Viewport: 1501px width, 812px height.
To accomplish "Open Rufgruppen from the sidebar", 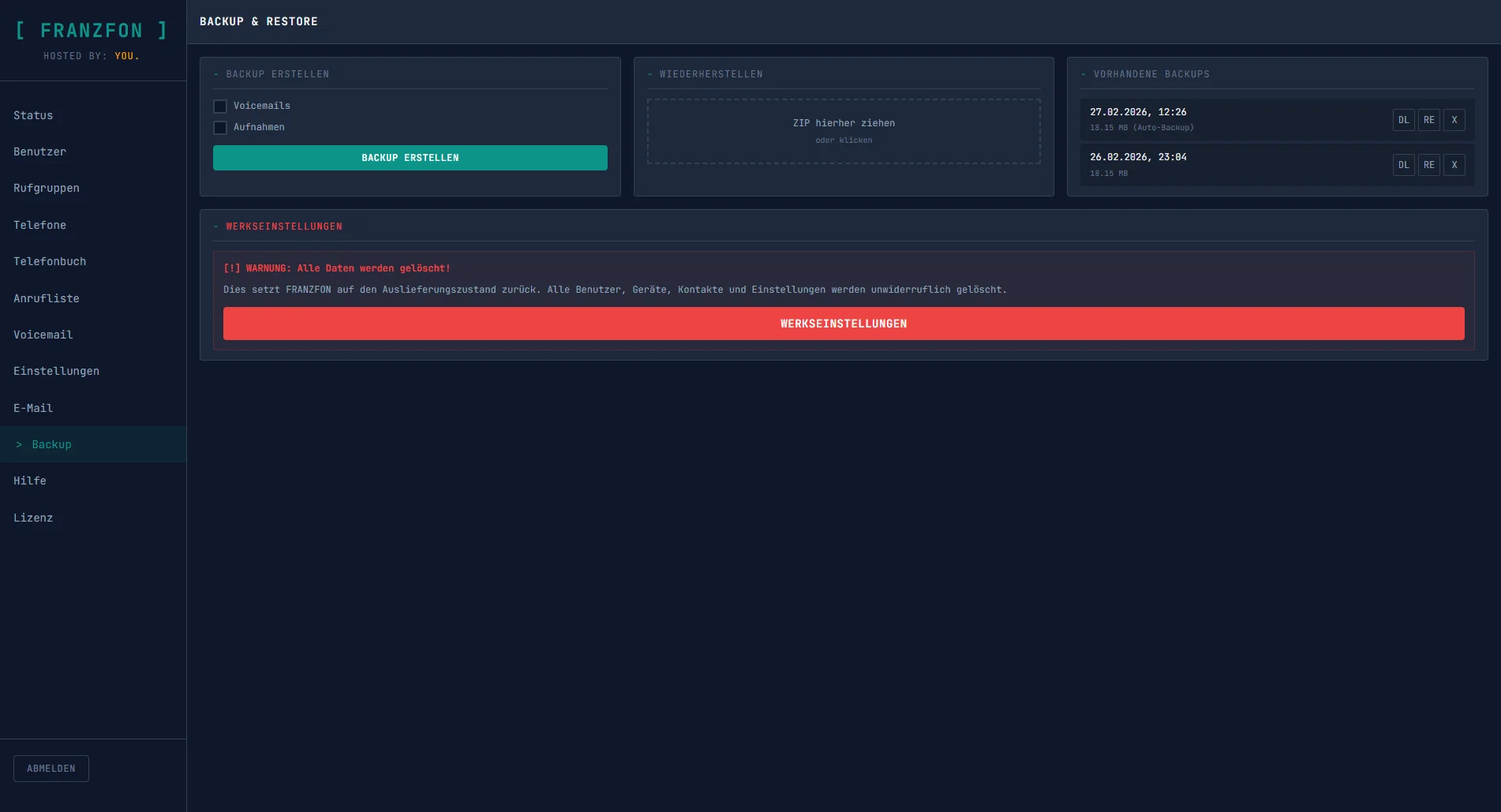I will tap(47, 188).
